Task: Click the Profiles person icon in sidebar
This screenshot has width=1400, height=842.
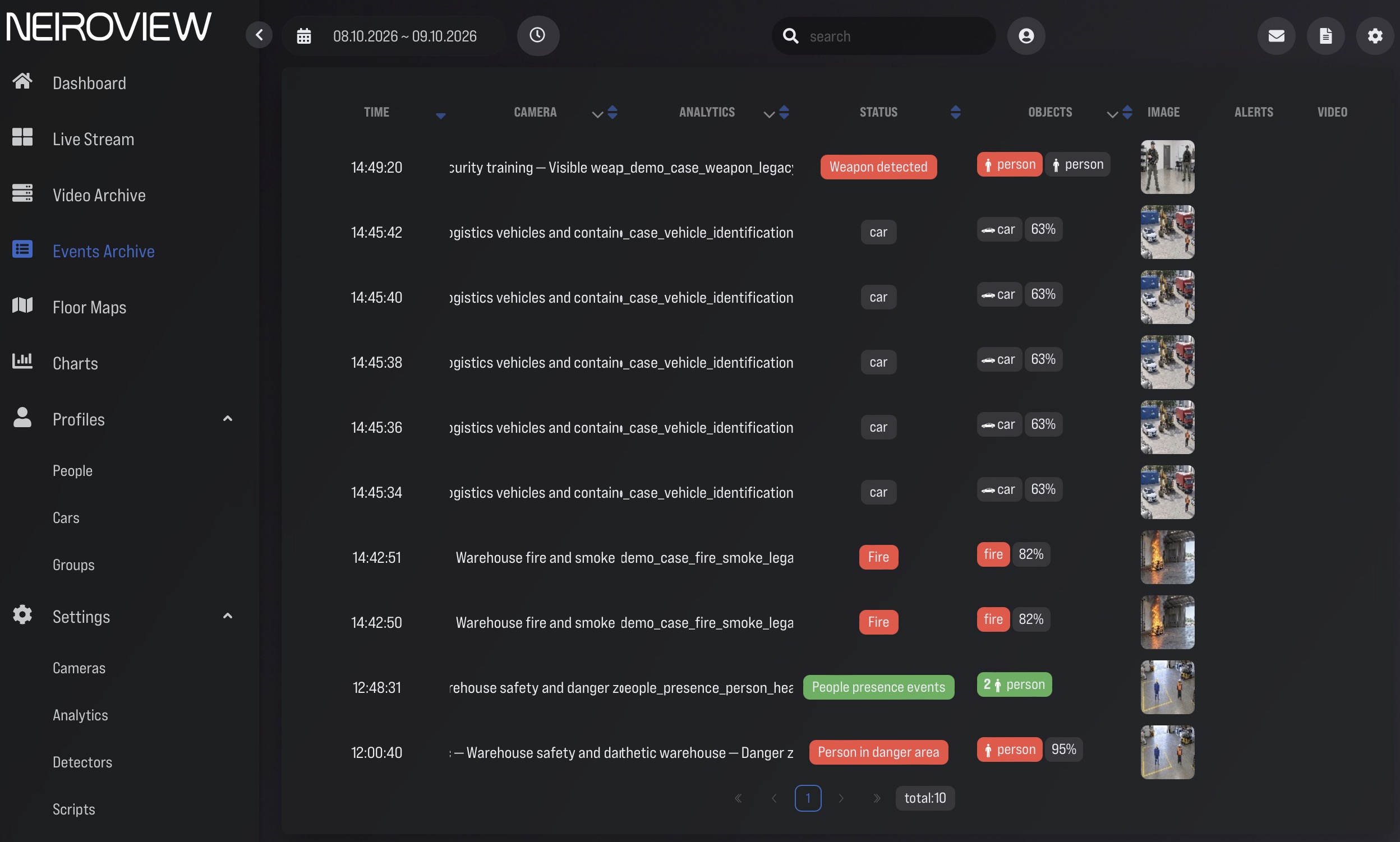Action: pos(22,417)
